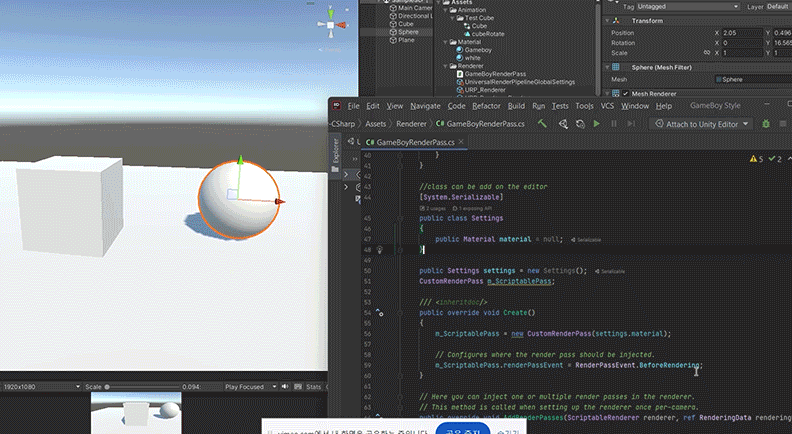Screen dimensions: 792x434
Task: Click the green Debug bug icon
Action: click(x=766, y=124)
